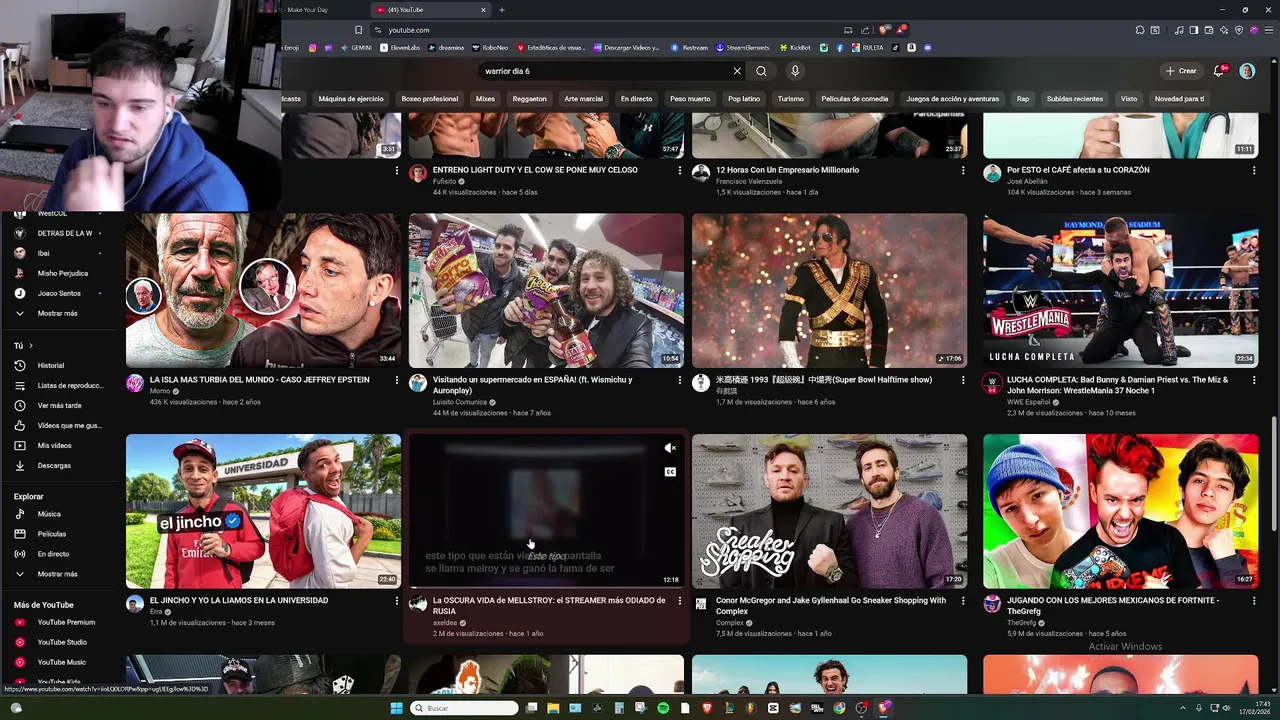Open YouTube Music in sidebar

tap(58, 662)
